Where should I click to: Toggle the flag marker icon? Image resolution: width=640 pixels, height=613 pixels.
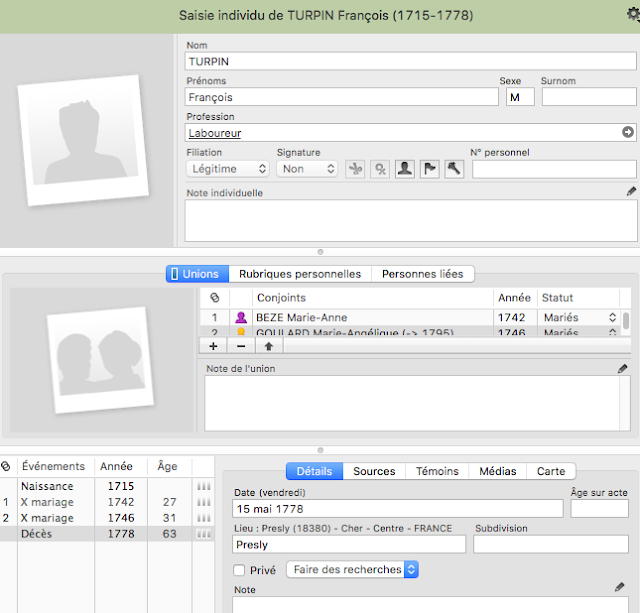point(429,169)
